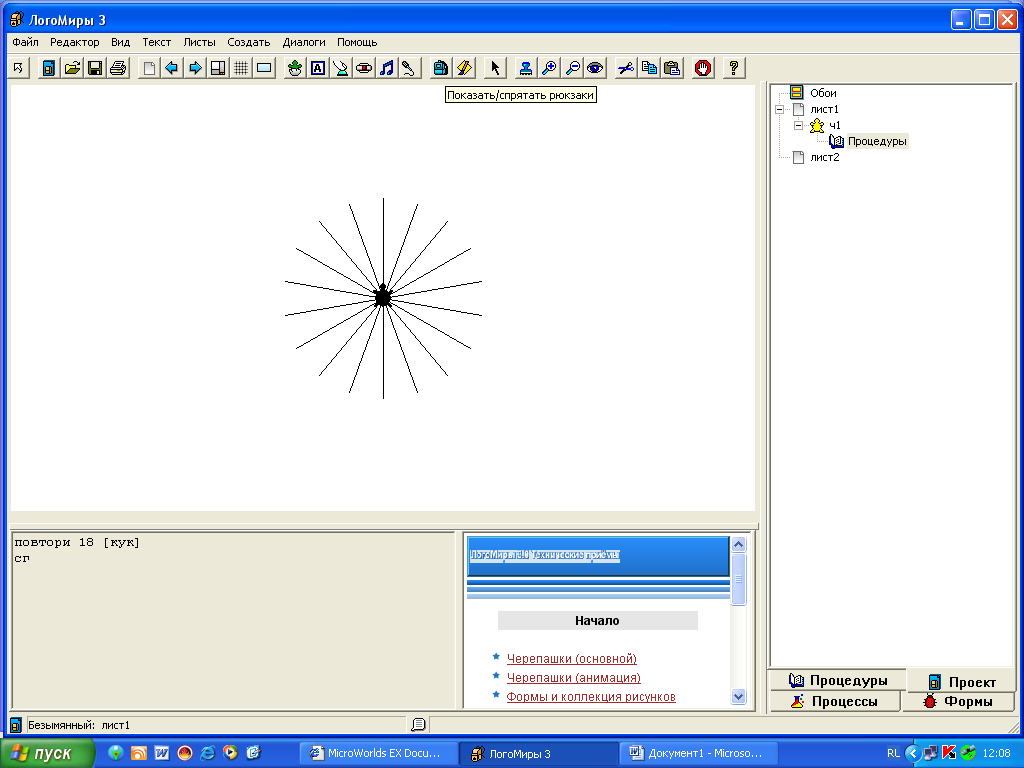The height and width of the screenshot is (768, 1024).
Task: Click the turtle at center of canvas
Action: pos(383,297)
